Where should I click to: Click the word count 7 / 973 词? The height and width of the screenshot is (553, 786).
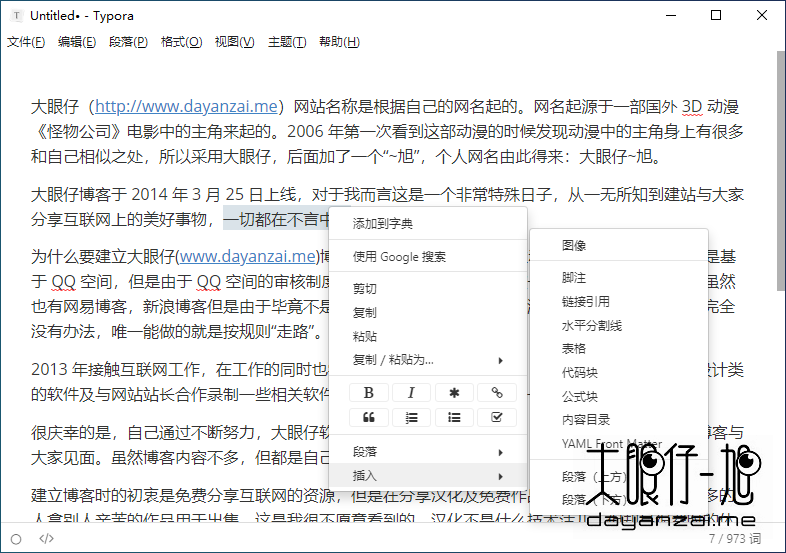click(734, 538)
